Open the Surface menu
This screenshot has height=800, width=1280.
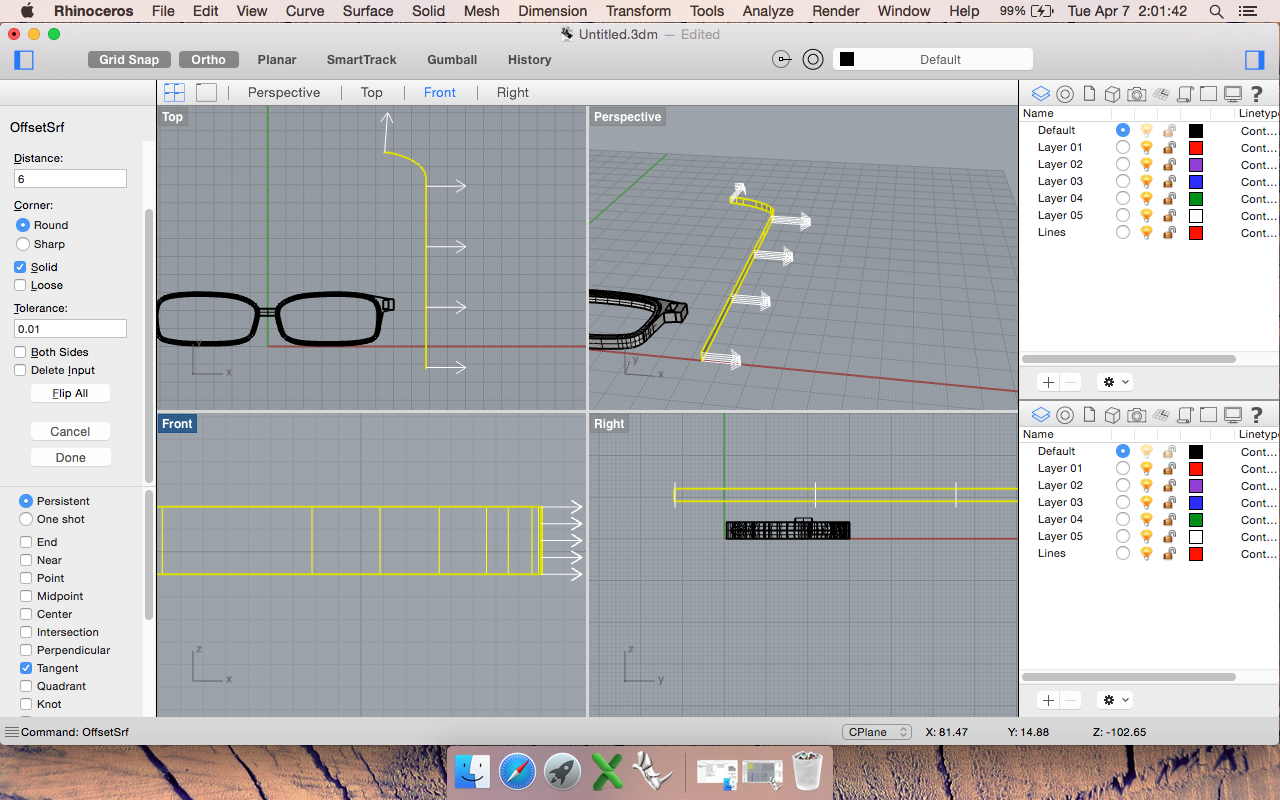368,11
